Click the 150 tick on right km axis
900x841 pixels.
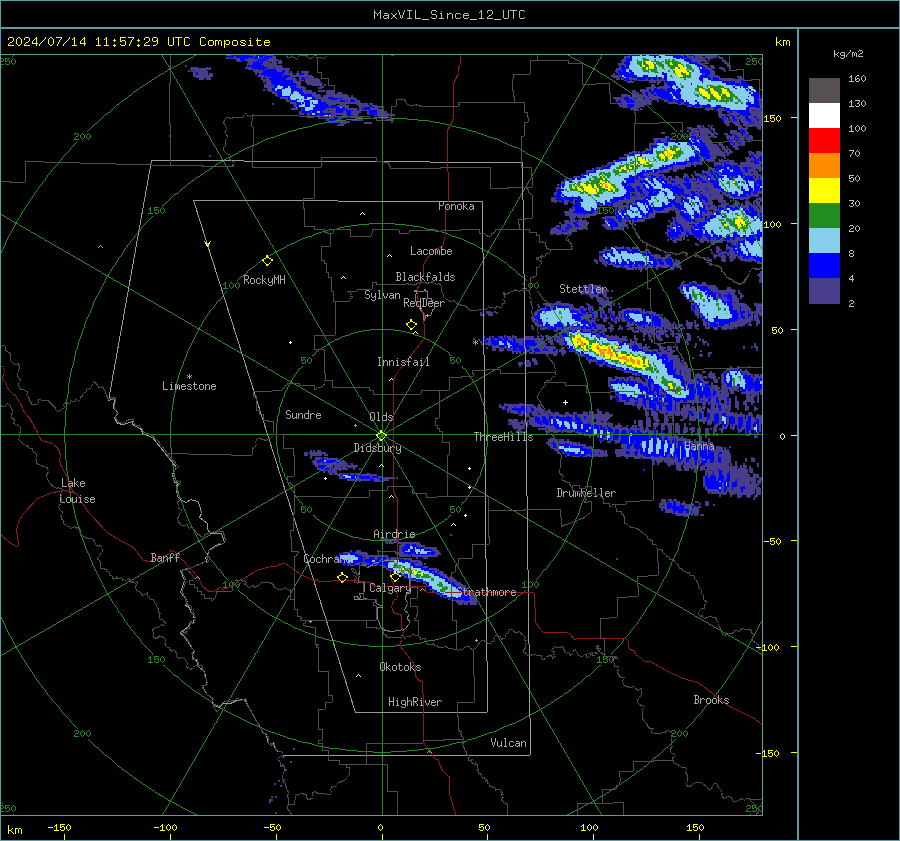[x=772, y=118]
